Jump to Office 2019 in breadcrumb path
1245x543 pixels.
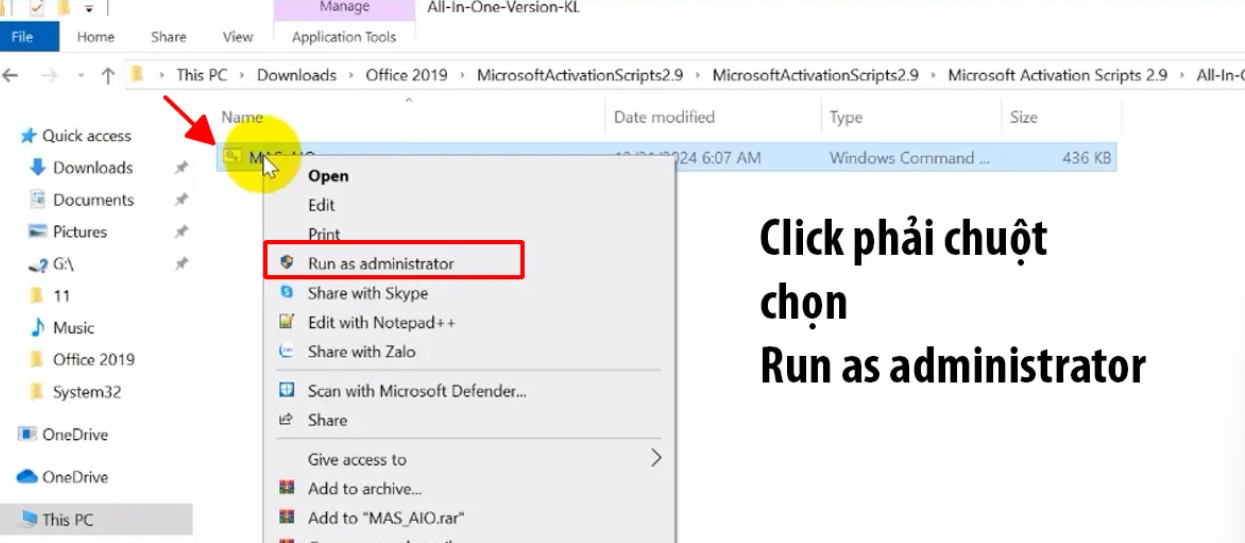(x=406, y=75)
